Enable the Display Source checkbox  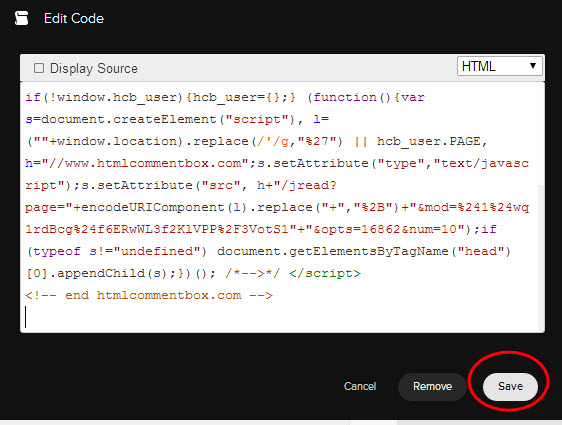(x=39, y=68)
